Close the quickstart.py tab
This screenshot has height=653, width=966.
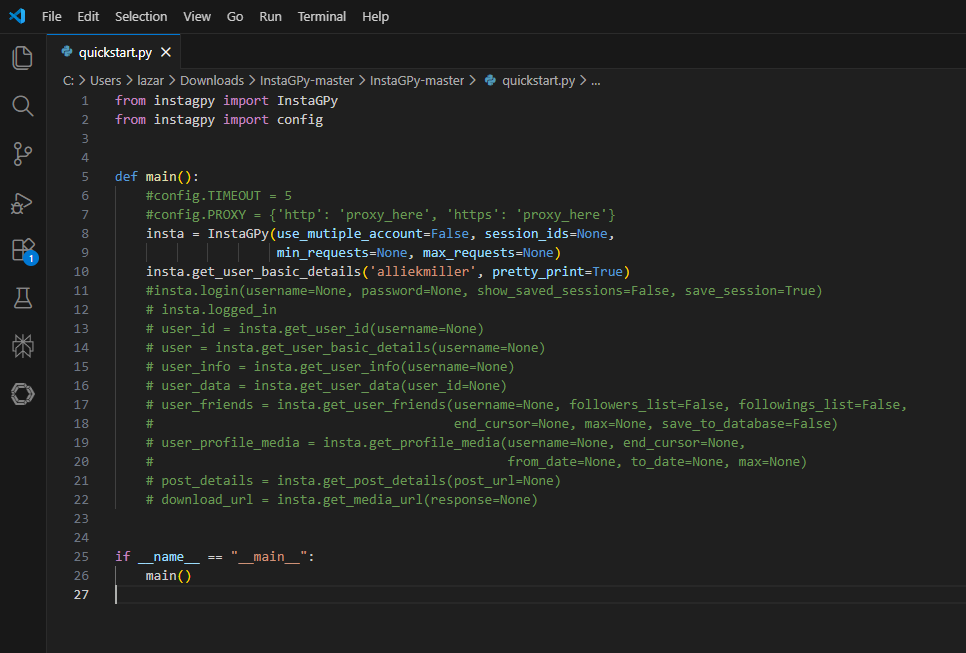click(x=166, y=52)
